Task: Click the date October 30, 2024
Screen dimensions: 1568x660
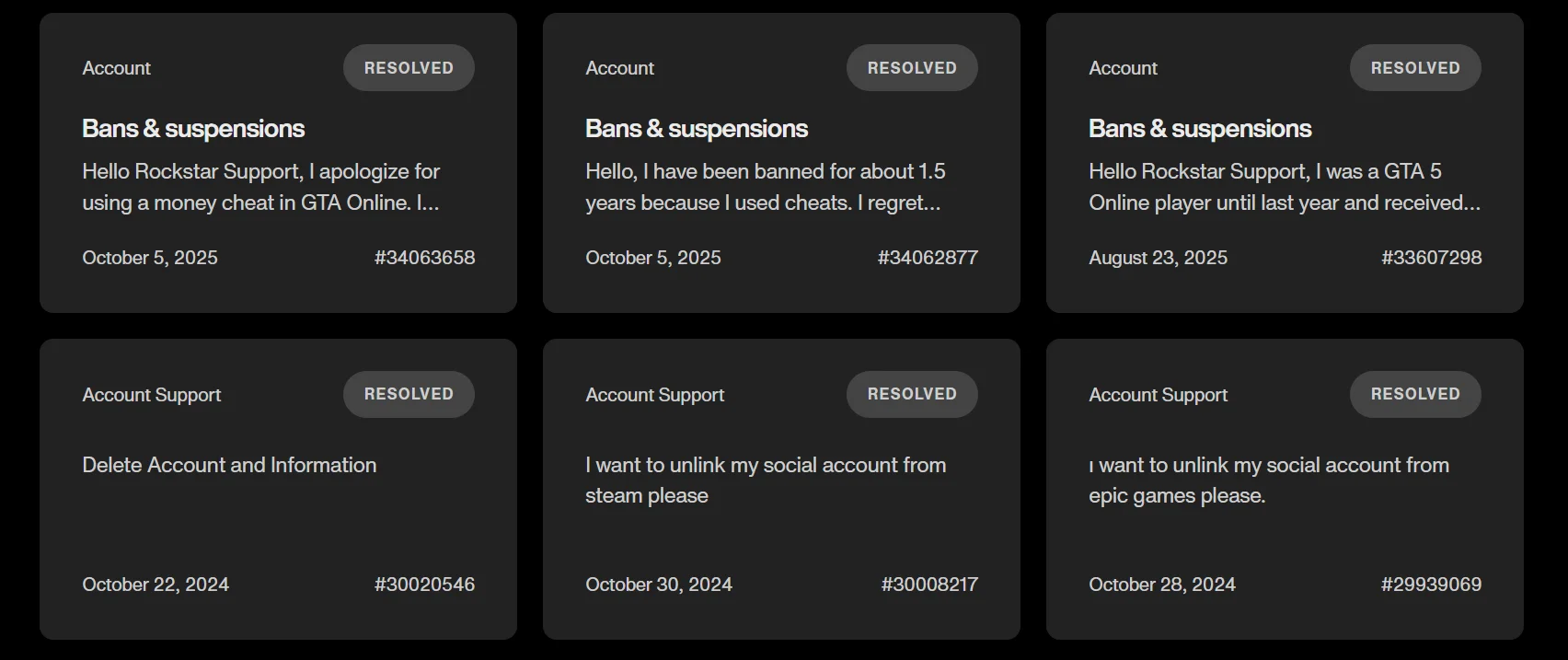Action: pyautogui.click(x=659, y=585)
